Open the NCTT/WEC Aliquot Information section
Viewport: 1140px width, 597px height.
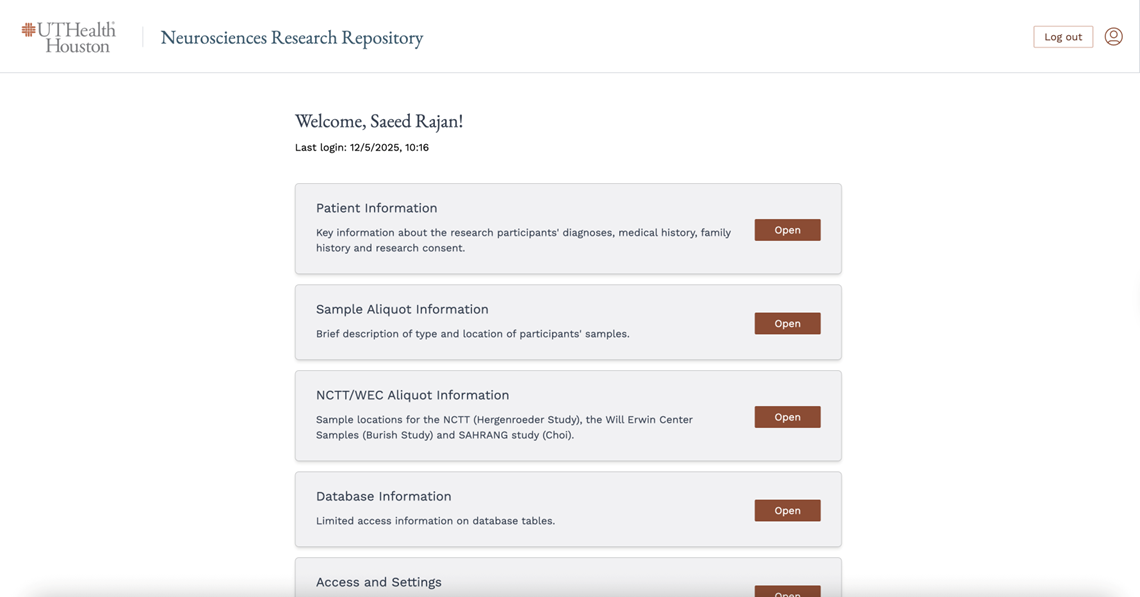click(x=787, y=417)
